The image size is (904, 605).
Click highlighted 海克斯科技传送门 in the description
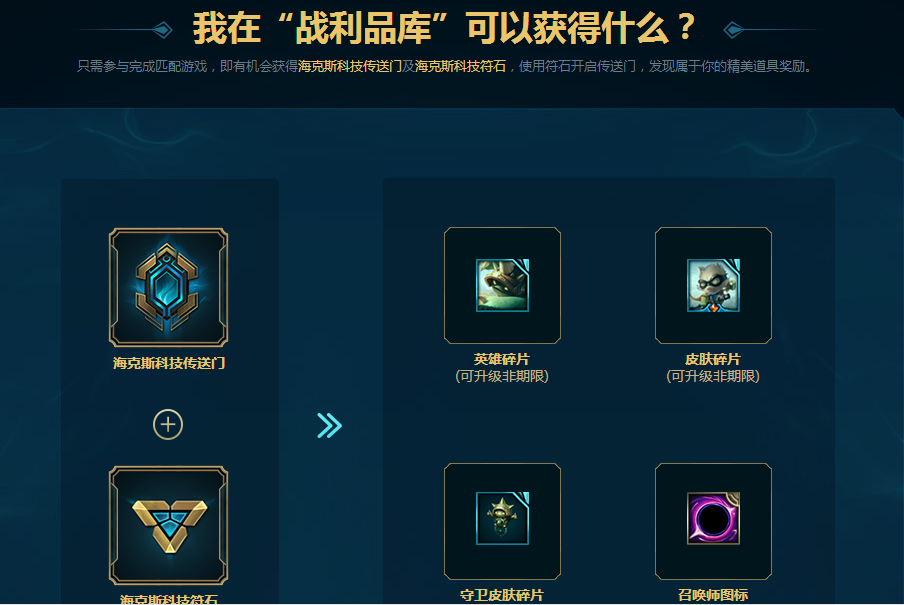(x=350, y=66)
